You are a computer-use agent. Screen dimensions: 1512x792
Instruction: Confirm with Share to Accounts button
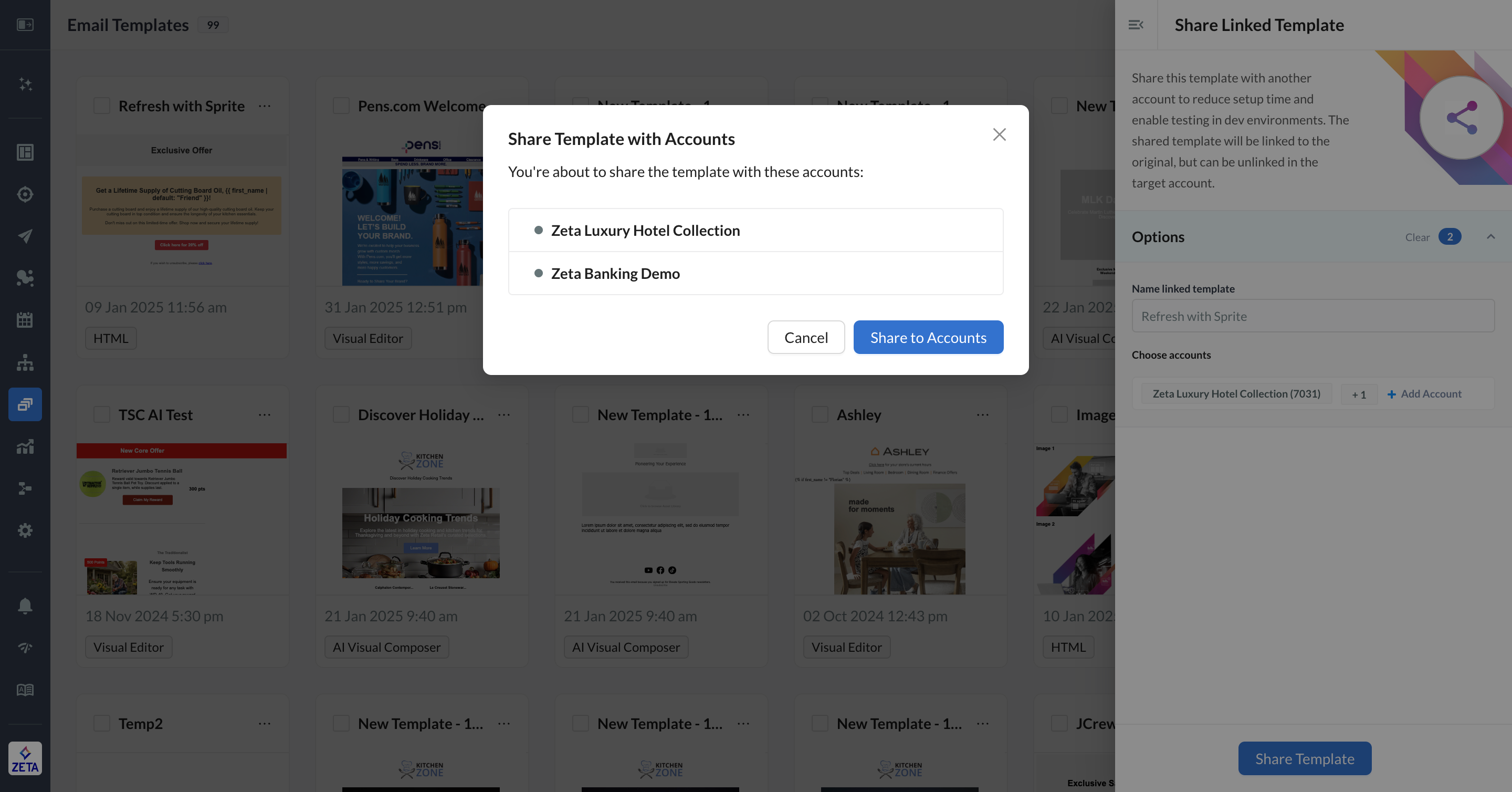928,337
